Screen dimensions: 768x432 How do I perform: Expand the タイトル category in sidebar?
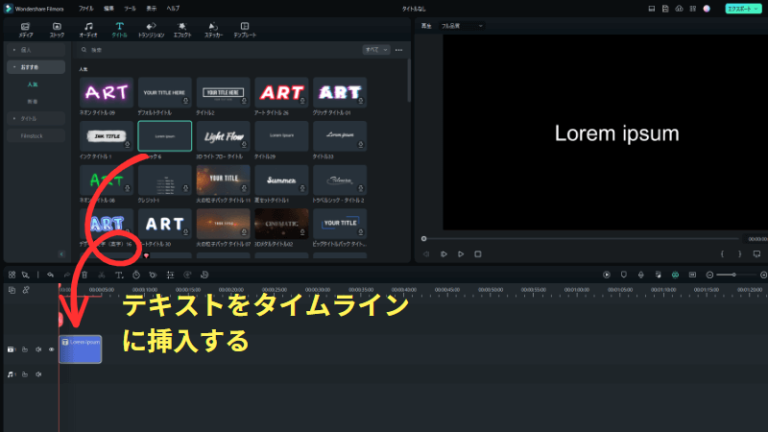tap(36, 119)
